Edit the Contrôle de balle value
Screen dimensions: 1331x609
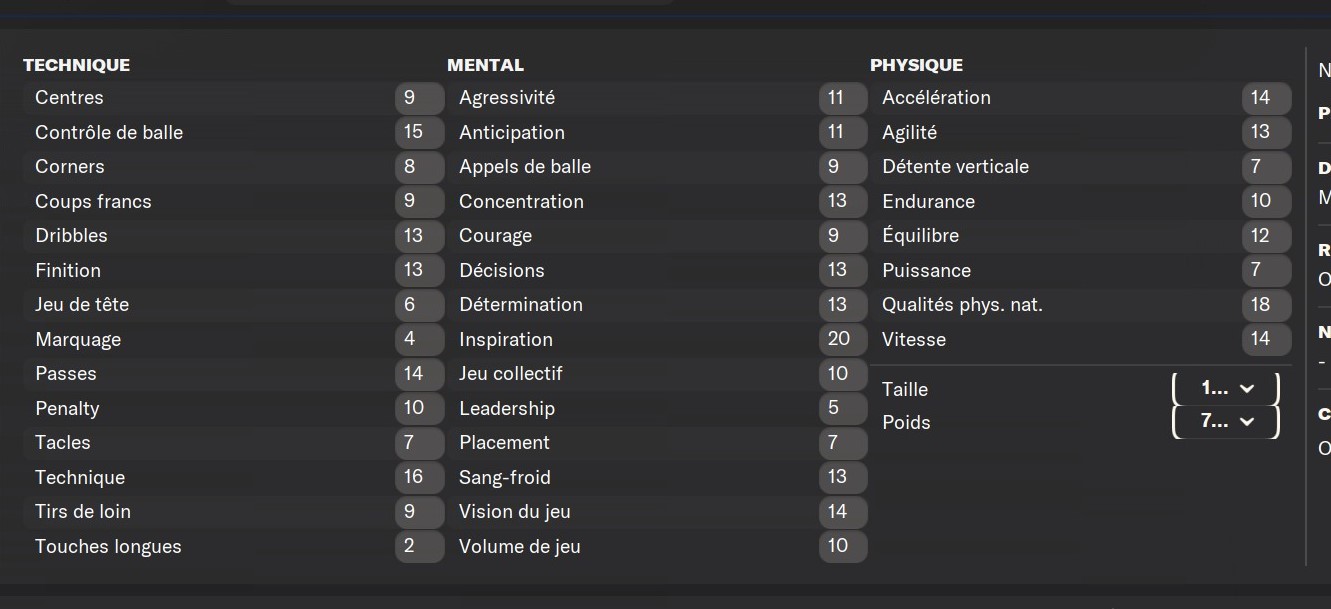coord(419,132)
